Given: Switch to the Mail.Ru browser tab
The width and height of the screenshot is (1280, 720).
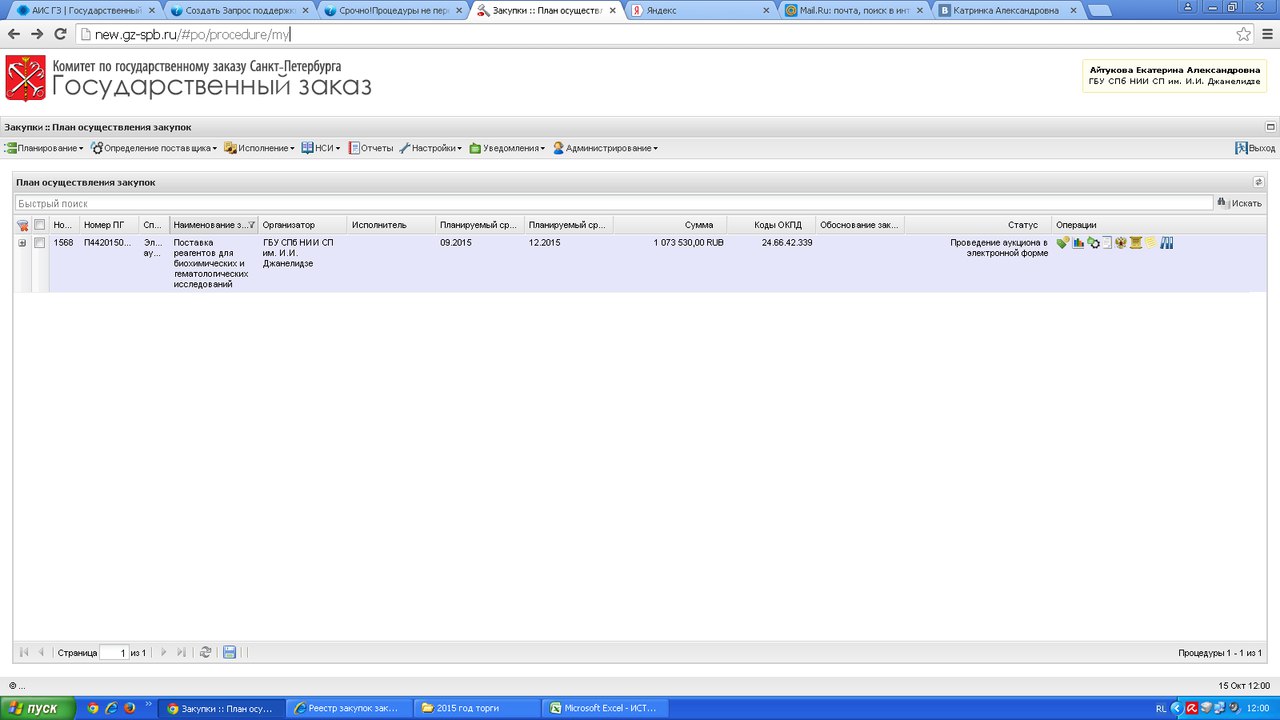Looking at the screenshot, I should (x=853, y=10).
